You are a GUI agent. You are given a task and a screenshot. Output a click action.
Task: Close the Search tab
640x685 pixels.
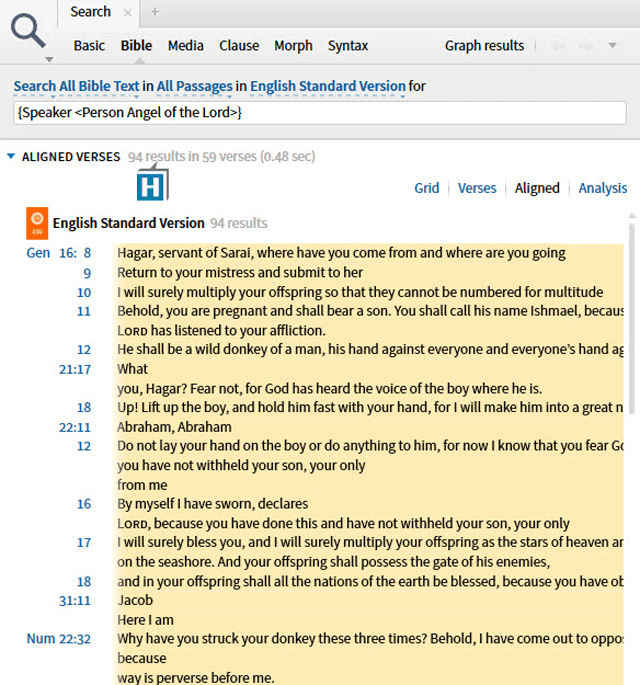tap(127, 13)
